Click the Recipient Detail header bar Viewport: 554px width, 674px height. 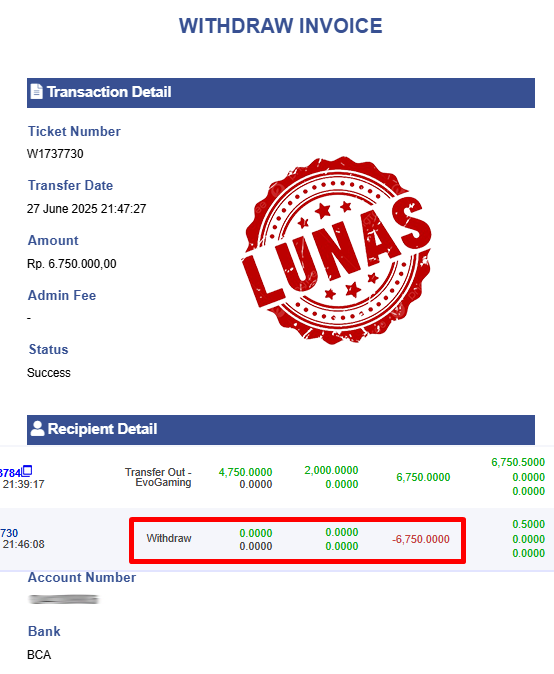(281, 429)
